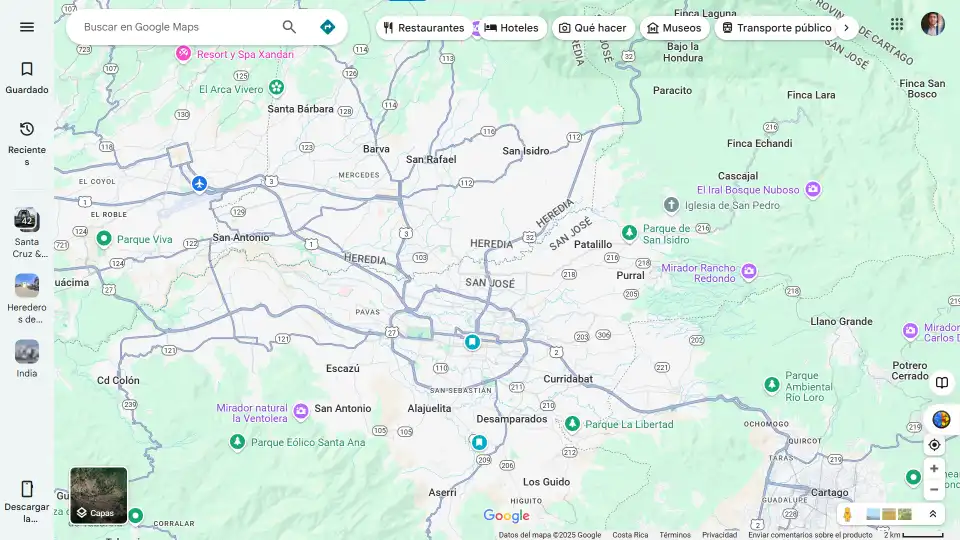Screen dimensions: 960x540
Task: Toggle the globe view button
Action: pyautogui.click(x=941, y=419)
